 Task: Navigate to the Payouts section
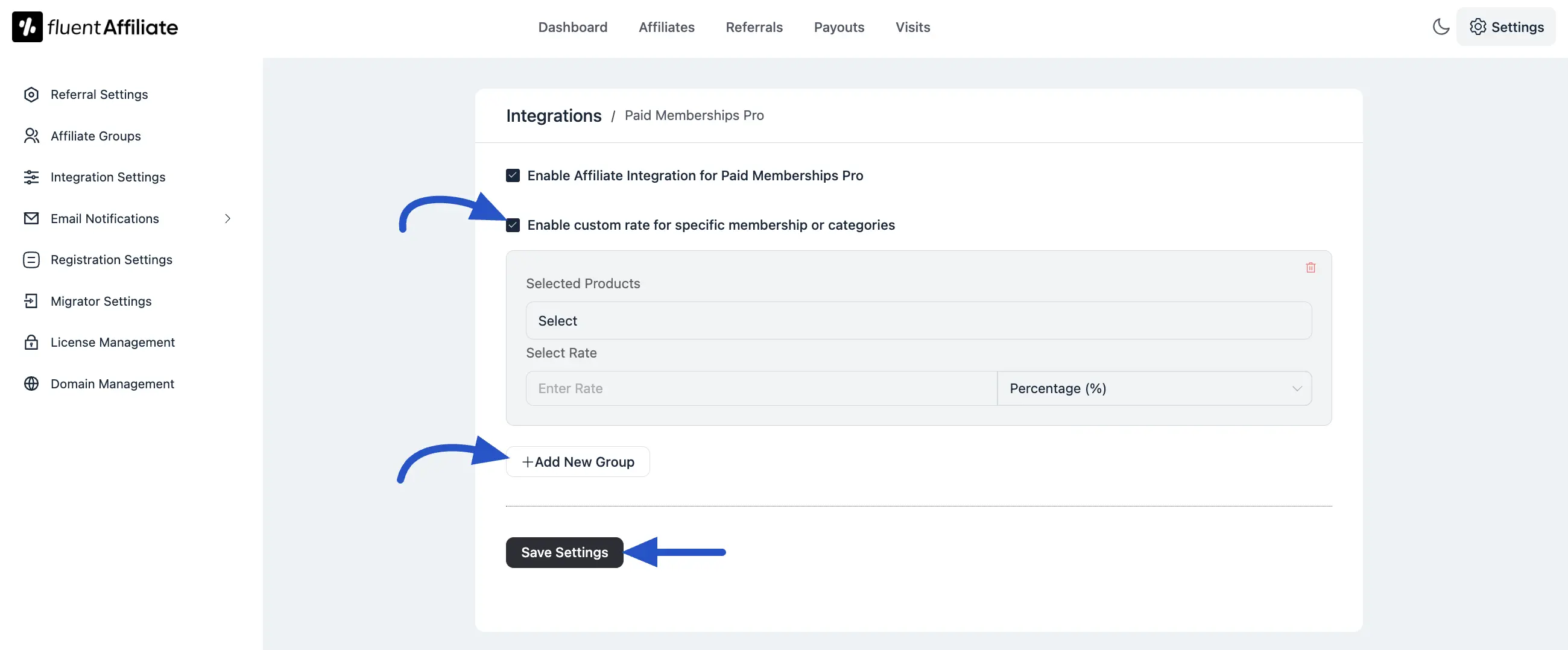click(839, 27)
